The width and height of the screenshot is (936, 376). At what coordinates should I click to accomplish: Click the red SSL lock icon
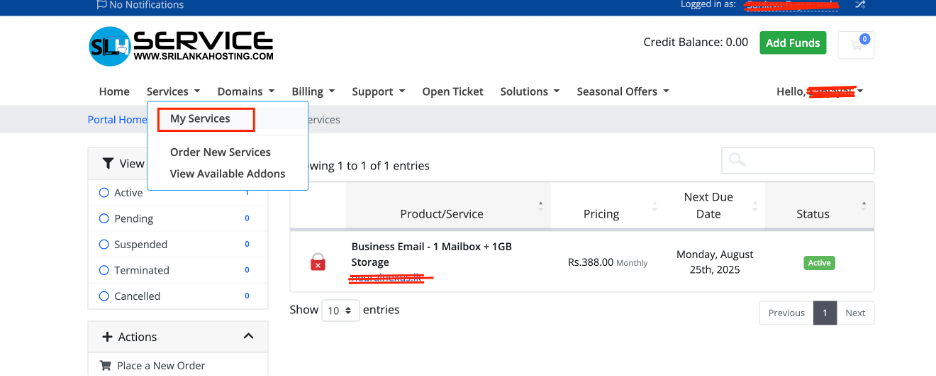(x=318, y=262)
